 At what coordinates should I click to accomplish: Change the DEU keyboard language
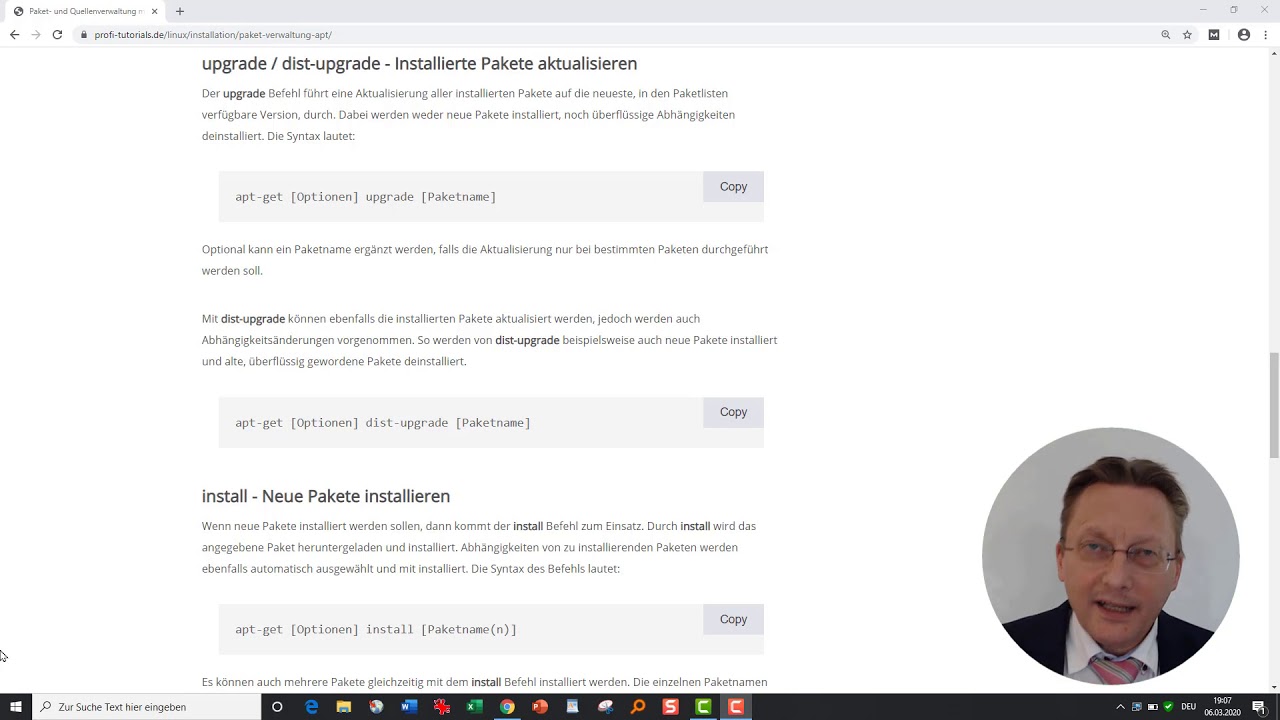pos(1189,707)
